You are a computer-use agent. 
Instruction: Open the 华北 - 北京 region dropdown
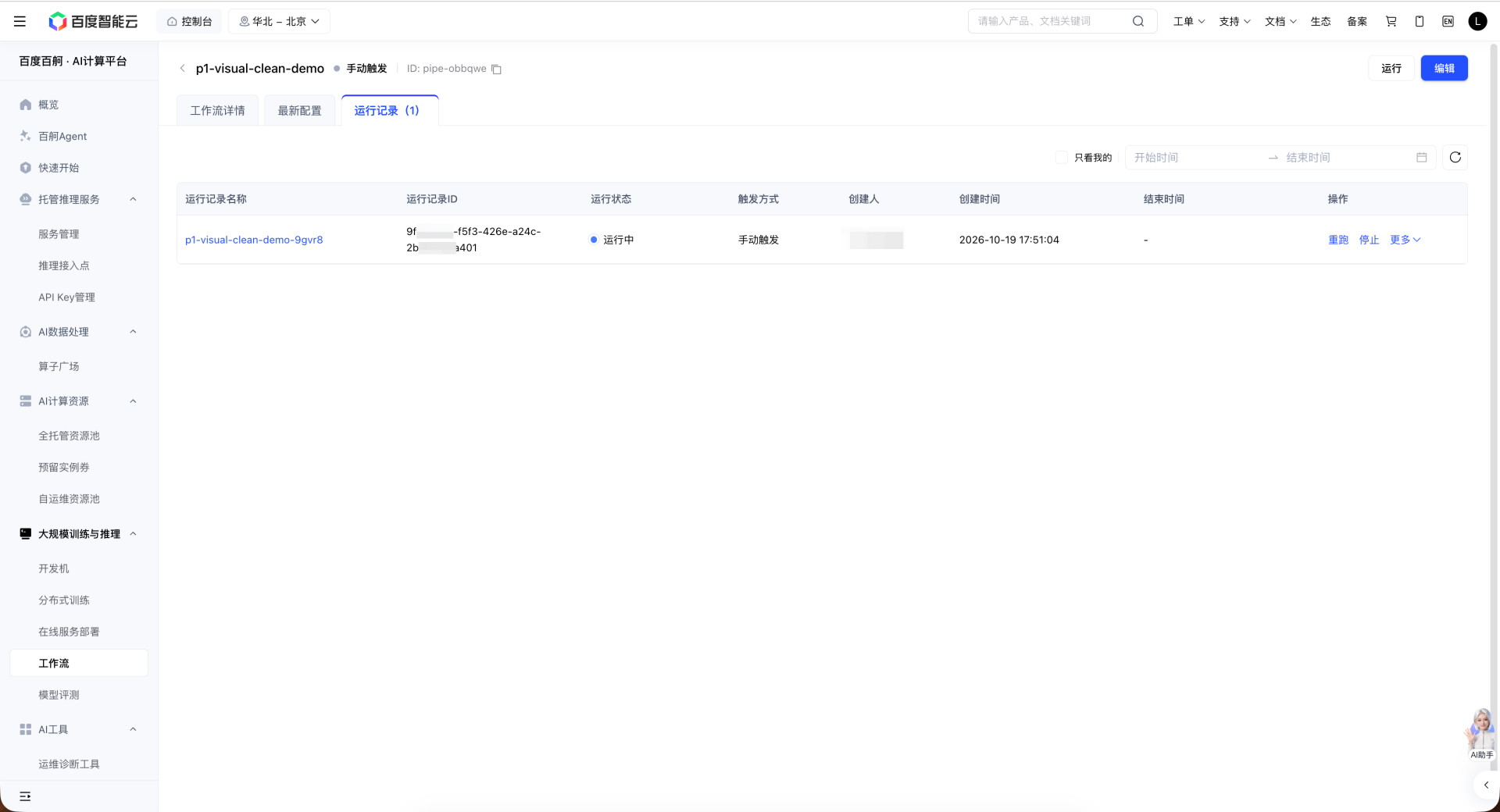[x=279, y=21]
